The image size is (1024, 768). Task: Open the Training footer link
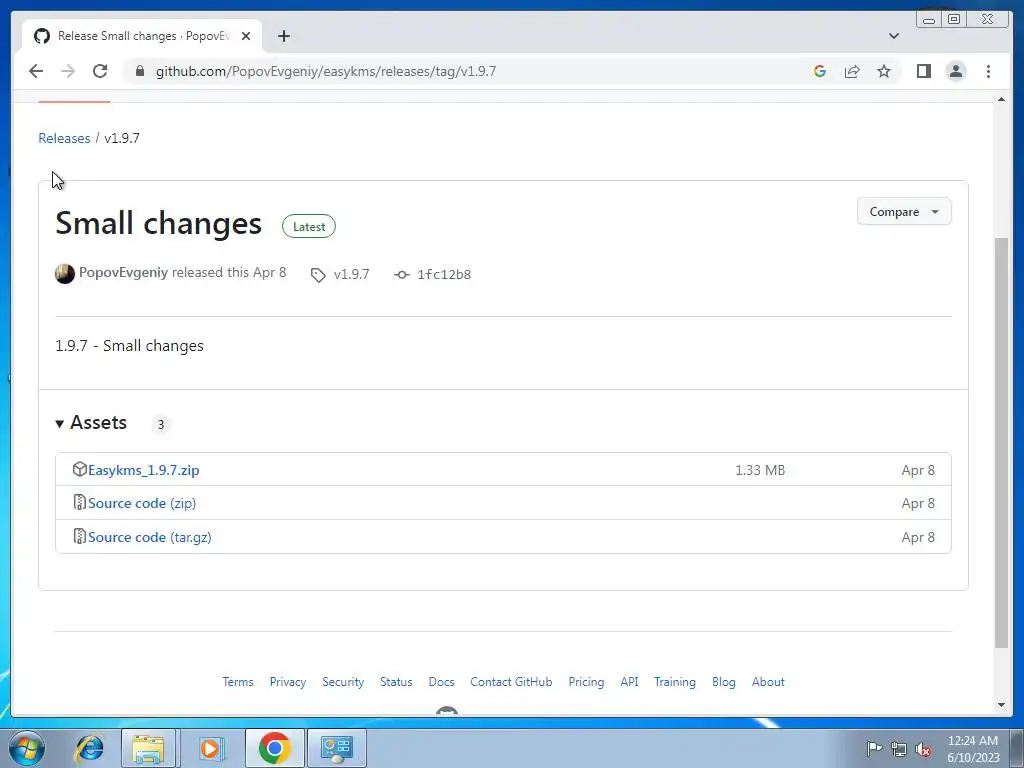click(675, 682)
